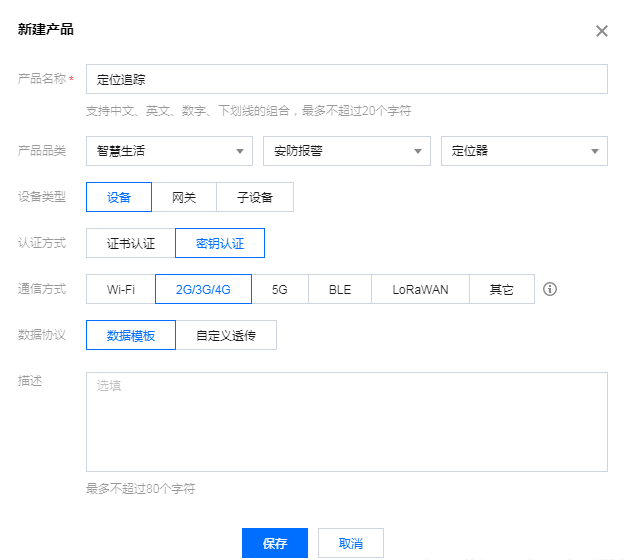Select 网关 as device type

pos(184,197)
